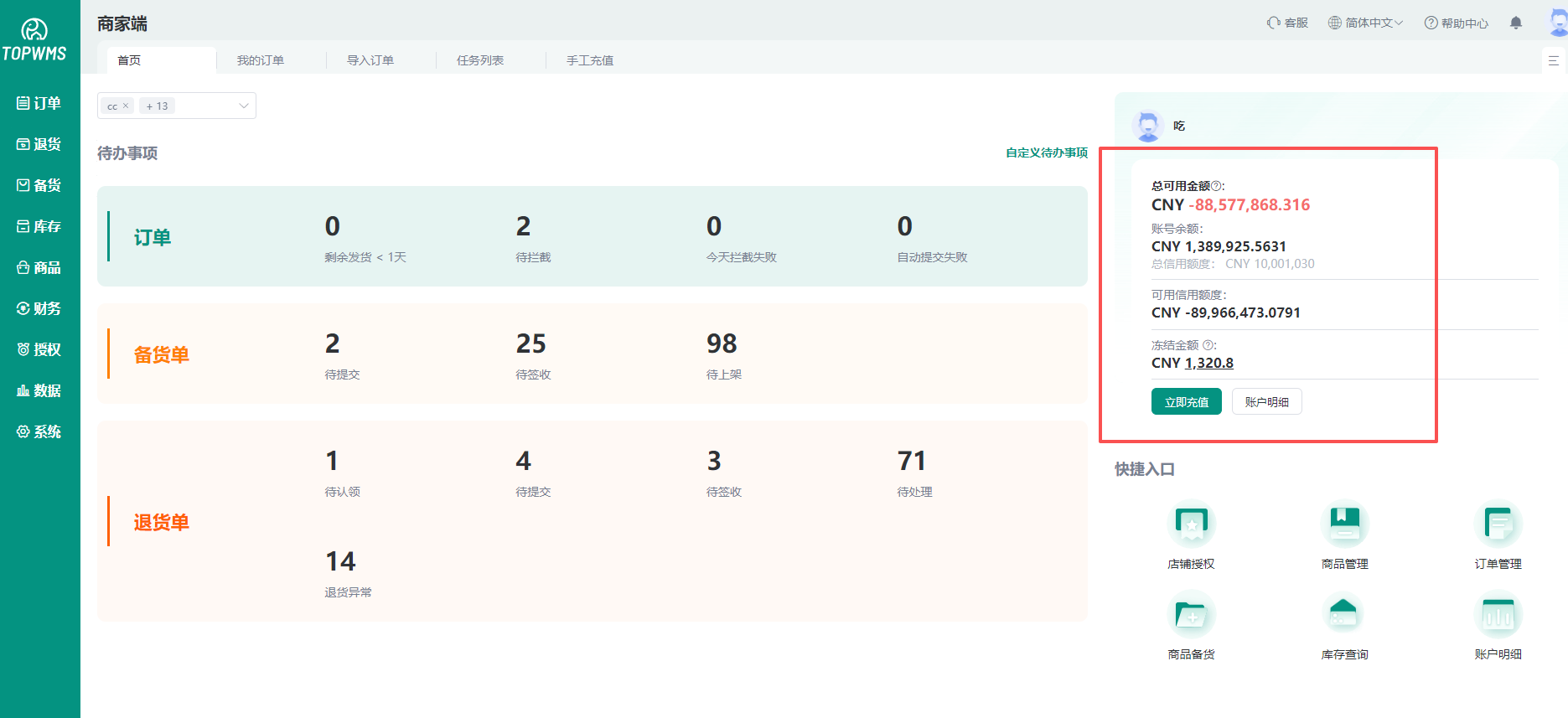Screen dimensions: 1568x718
Task: Open the 系统 sidebar menu
Action: tap(39, 431)
